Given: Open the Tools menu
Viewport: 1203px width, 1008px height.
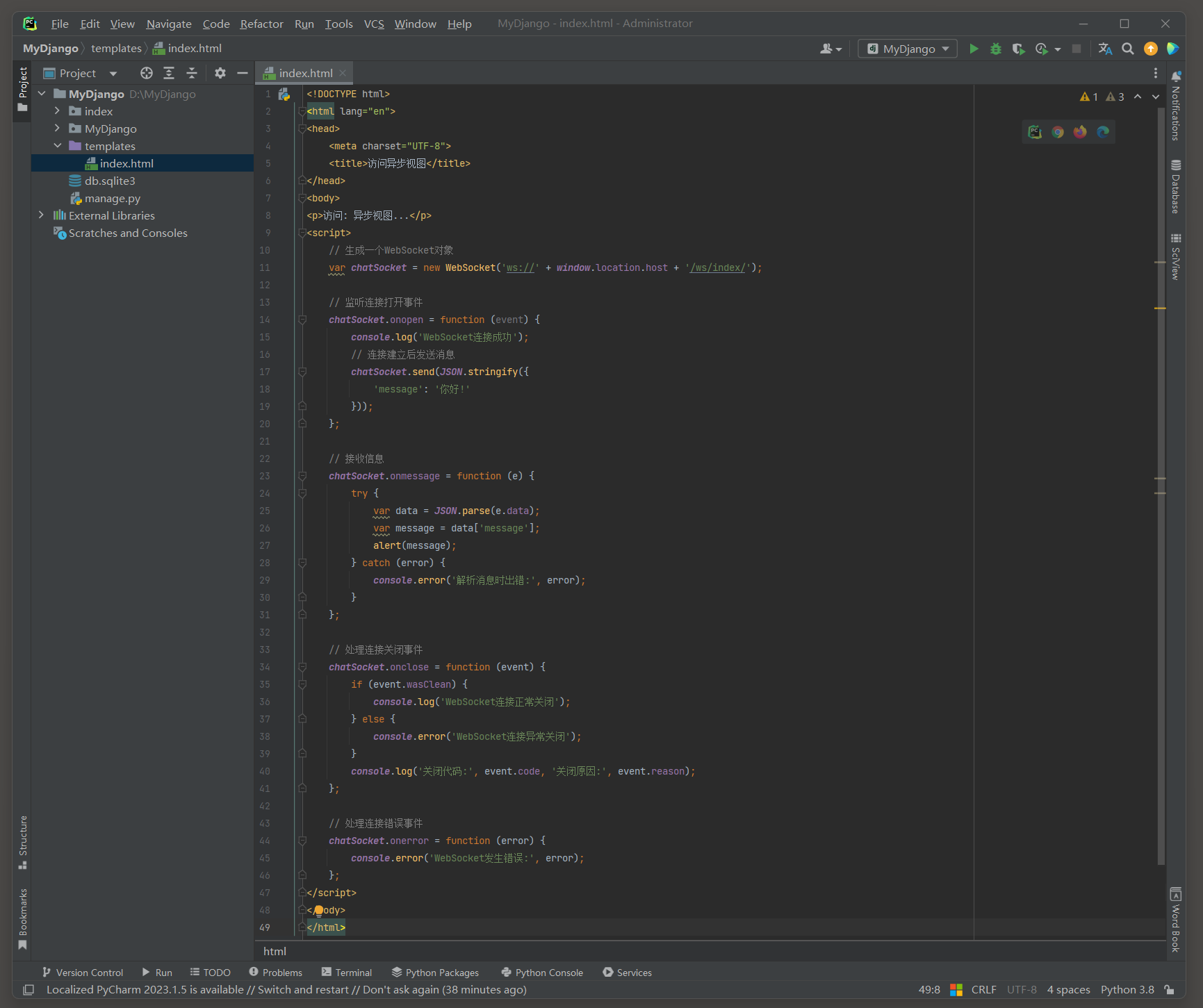Looking at the screenshot, I should [339, 24].
